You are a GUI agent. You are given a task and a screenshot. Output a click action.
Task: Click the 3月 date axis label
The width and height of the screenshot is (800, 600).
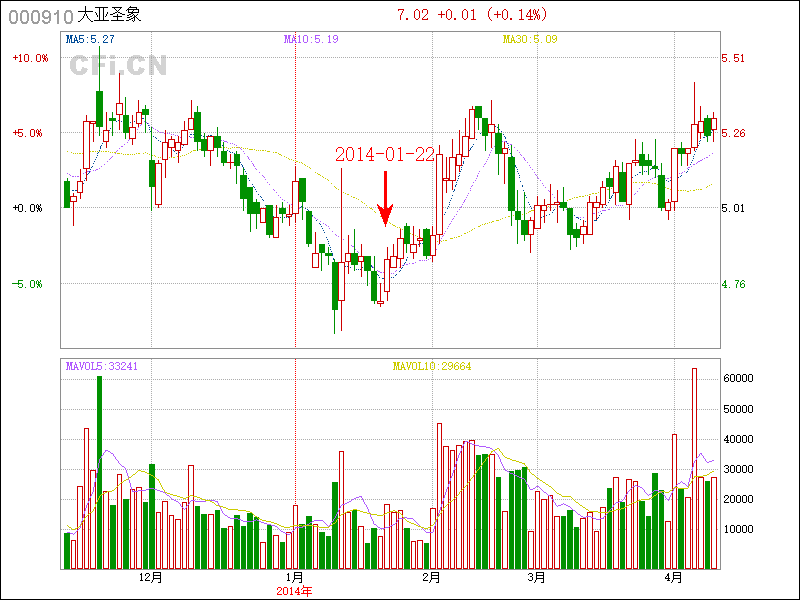(x=537, y=578)
